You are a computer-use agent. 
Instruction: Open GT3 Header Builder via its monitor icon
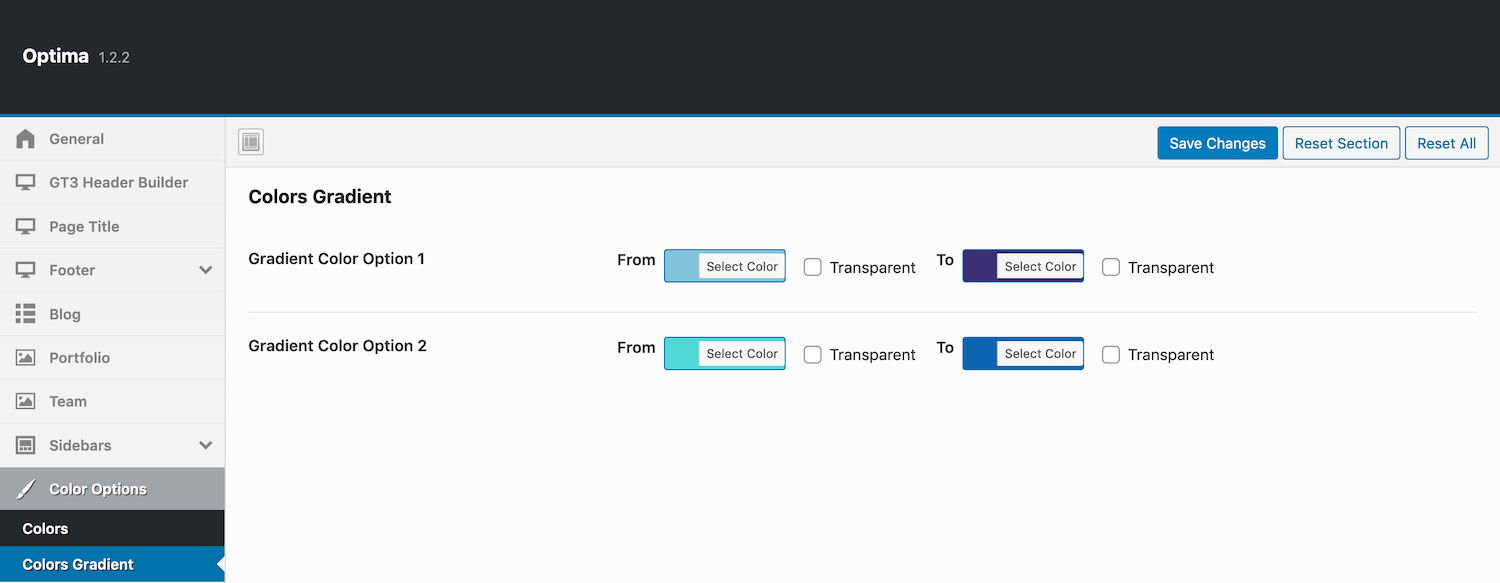(x=26, y=182)
